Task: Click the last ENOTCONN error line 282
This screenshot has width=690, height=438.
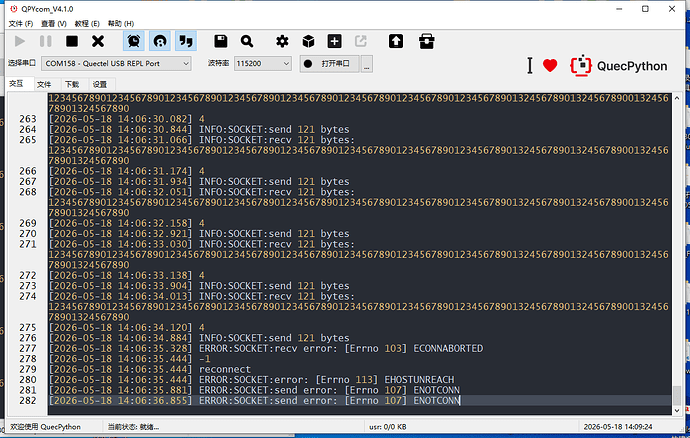Action: click(254, 401)
